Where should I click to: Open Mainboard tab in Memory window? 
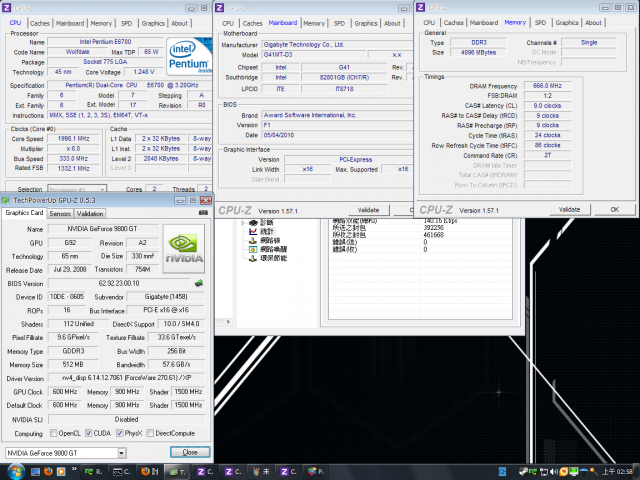484,22
